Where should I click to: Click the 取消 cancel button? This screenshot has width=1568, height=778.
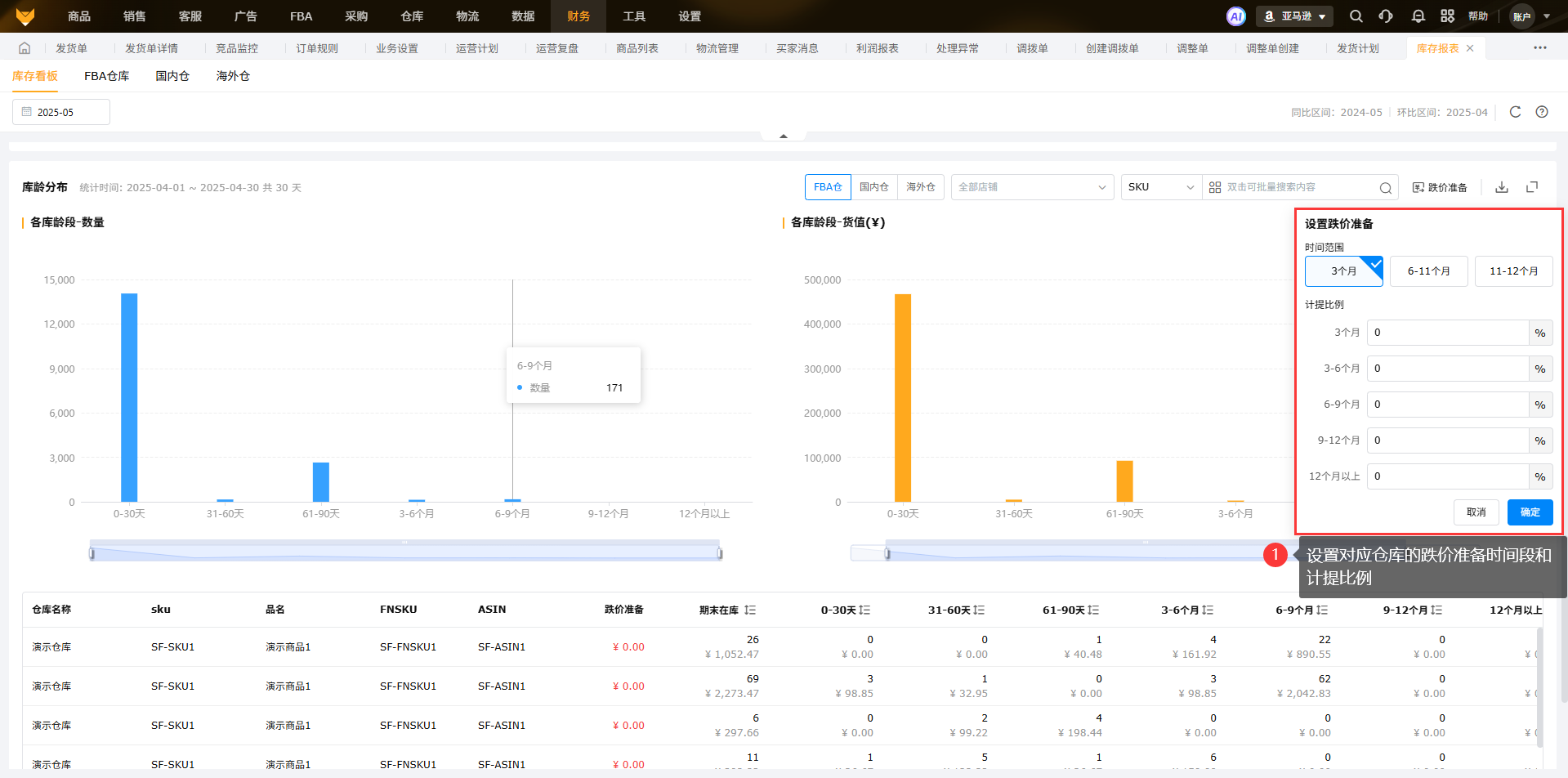tap(1476, 512)
